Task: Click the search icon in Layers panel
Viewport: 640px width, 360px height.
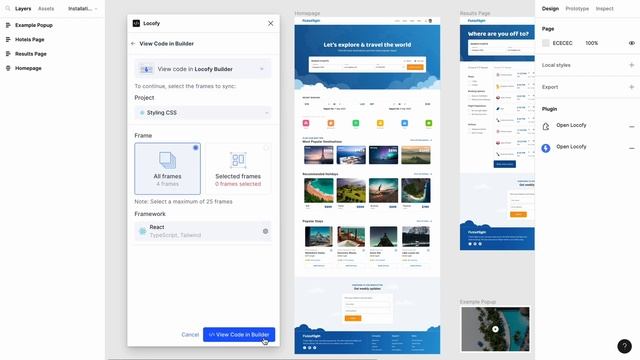Action: pyautogui.click(x=8, y=8)
